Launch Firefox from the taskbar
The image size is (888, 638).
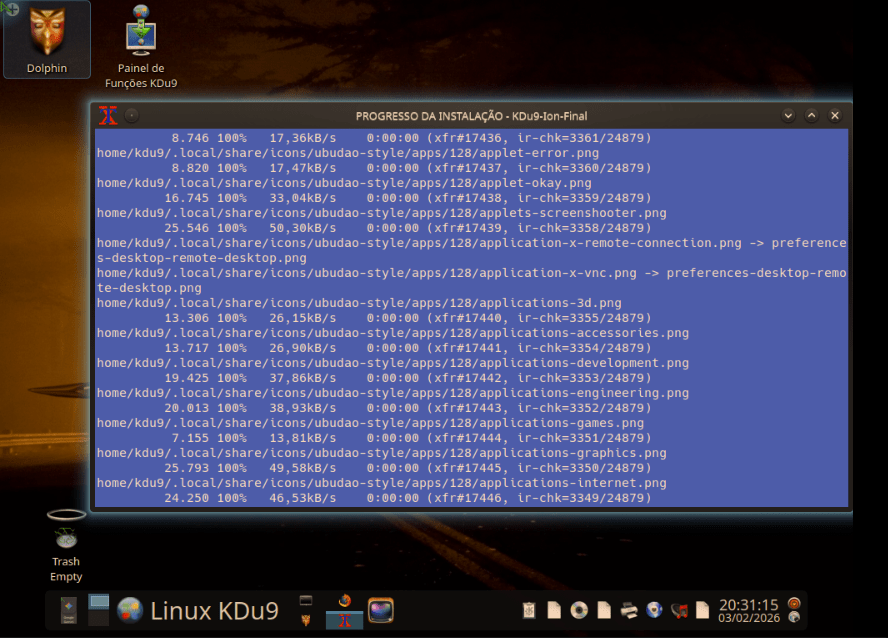(345, 601)
